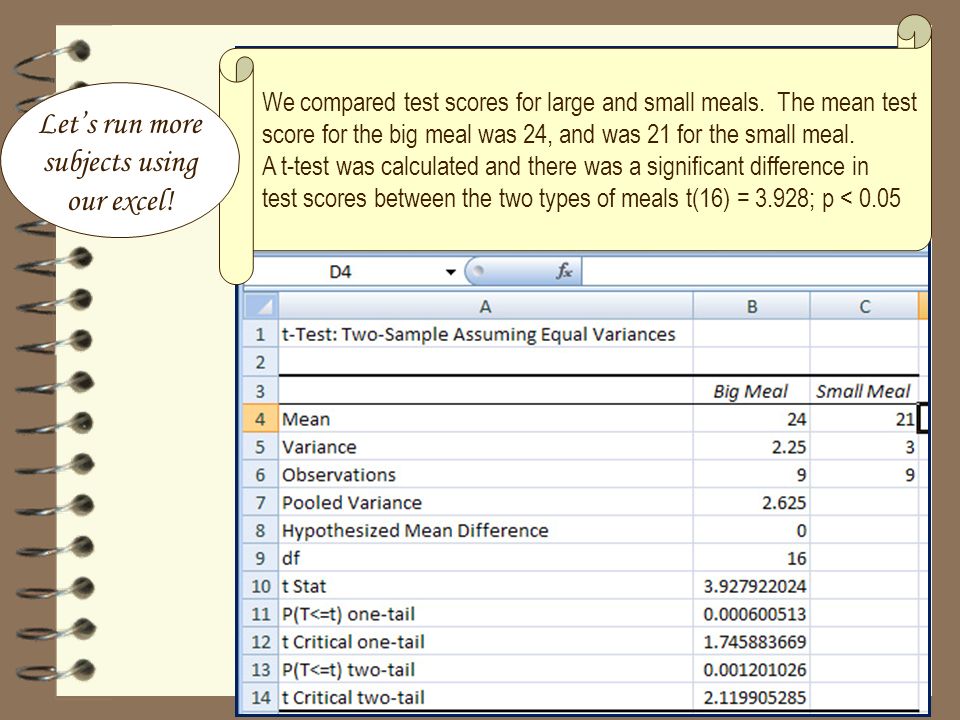The height and width of the screenshot is (720, 960).
Task: Click one-tail p value 0.000600513
Action: coord(751,613)
